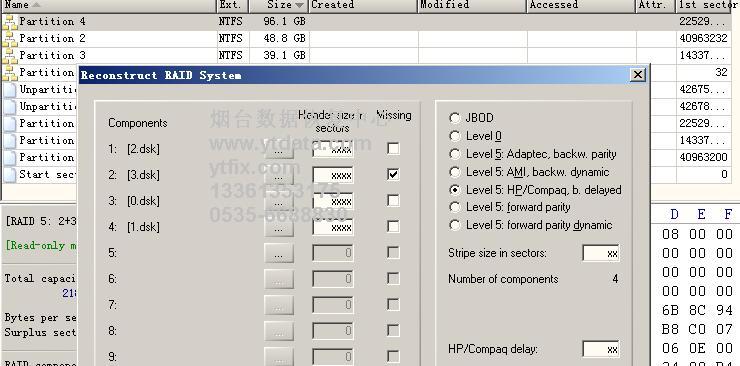The height and width of the screenshot is (366, 740).
Task: Select the JBOD radio option
Action: point(454,118)
